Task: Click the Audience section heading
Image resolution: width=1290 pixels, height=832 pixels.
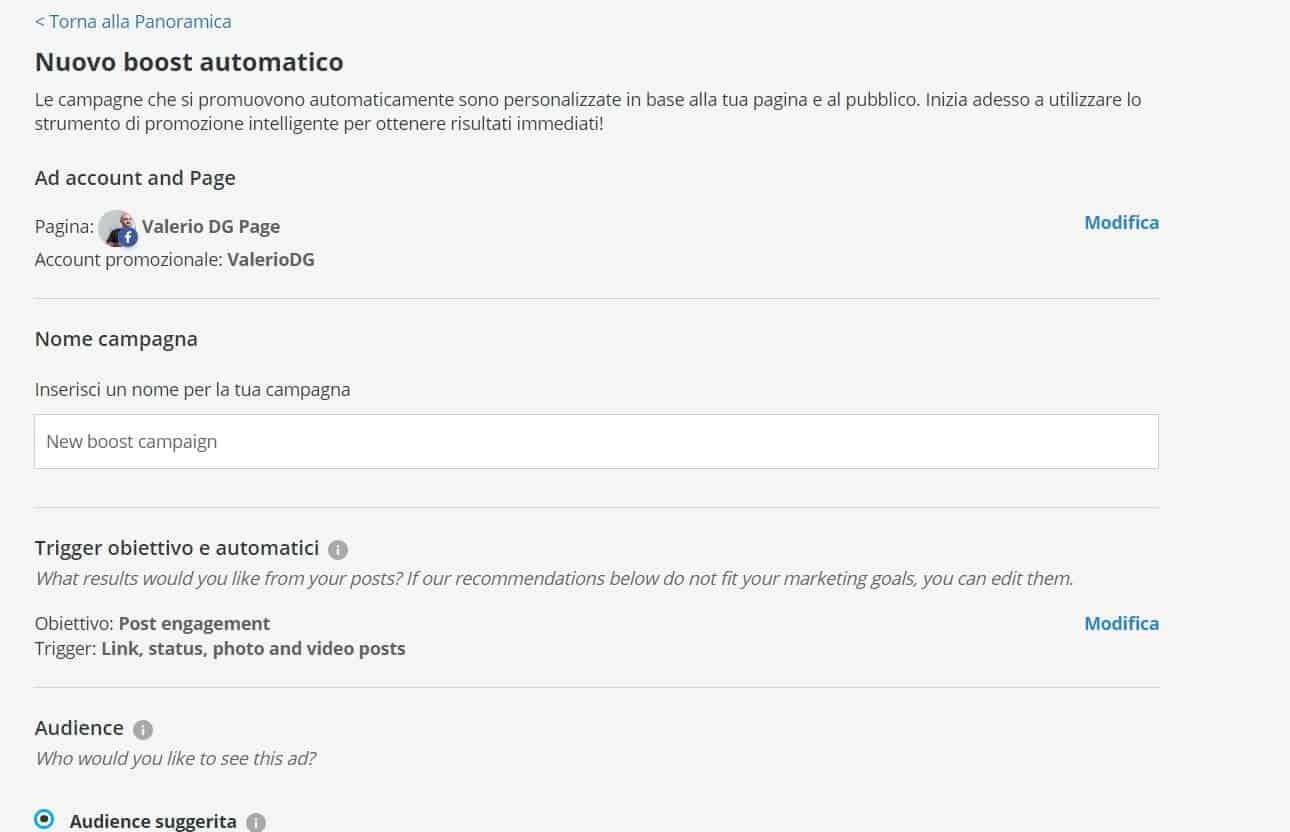Action: (79, 728)
